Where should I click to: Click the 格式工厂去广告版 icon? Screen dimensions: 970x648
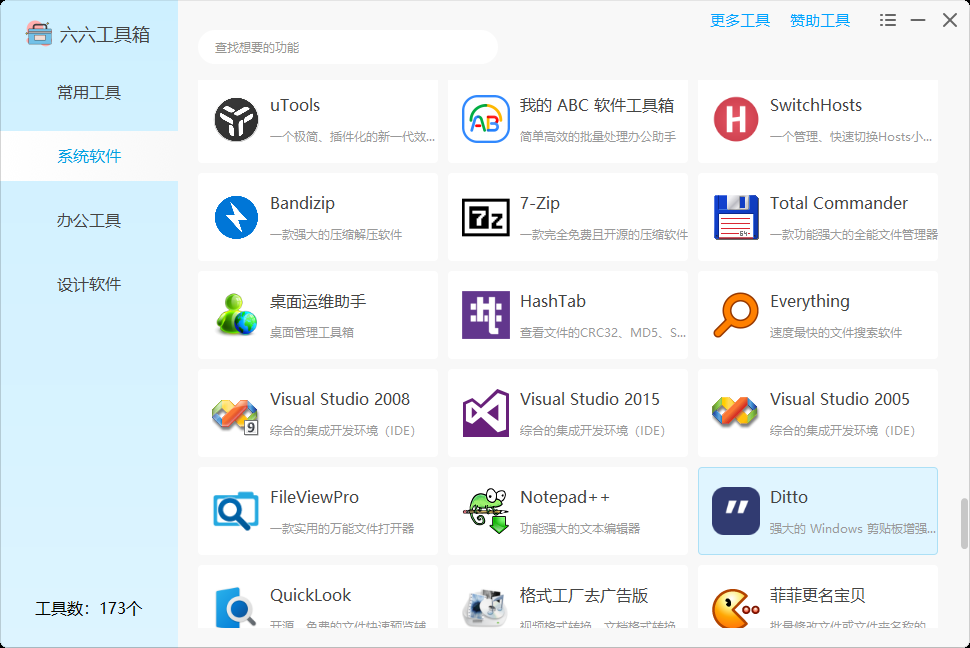[486, 607]
